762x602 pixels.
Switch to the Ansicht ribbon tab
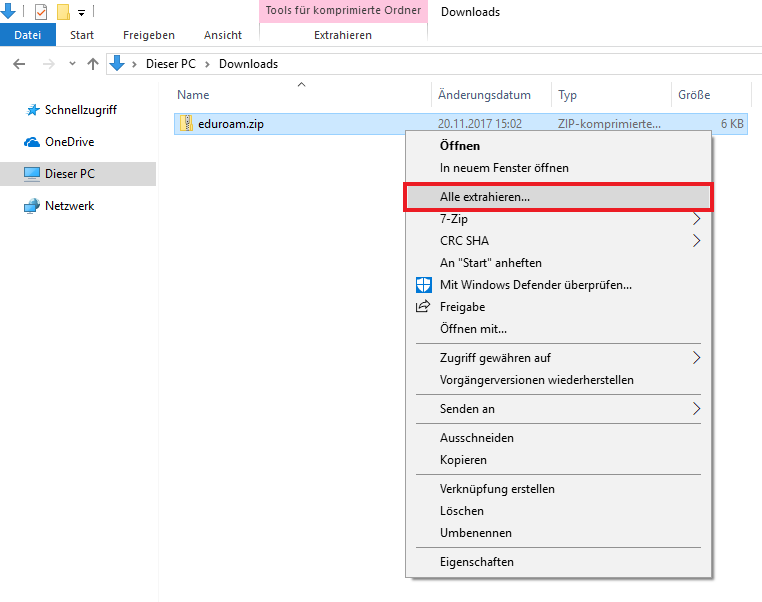[222, 35]
